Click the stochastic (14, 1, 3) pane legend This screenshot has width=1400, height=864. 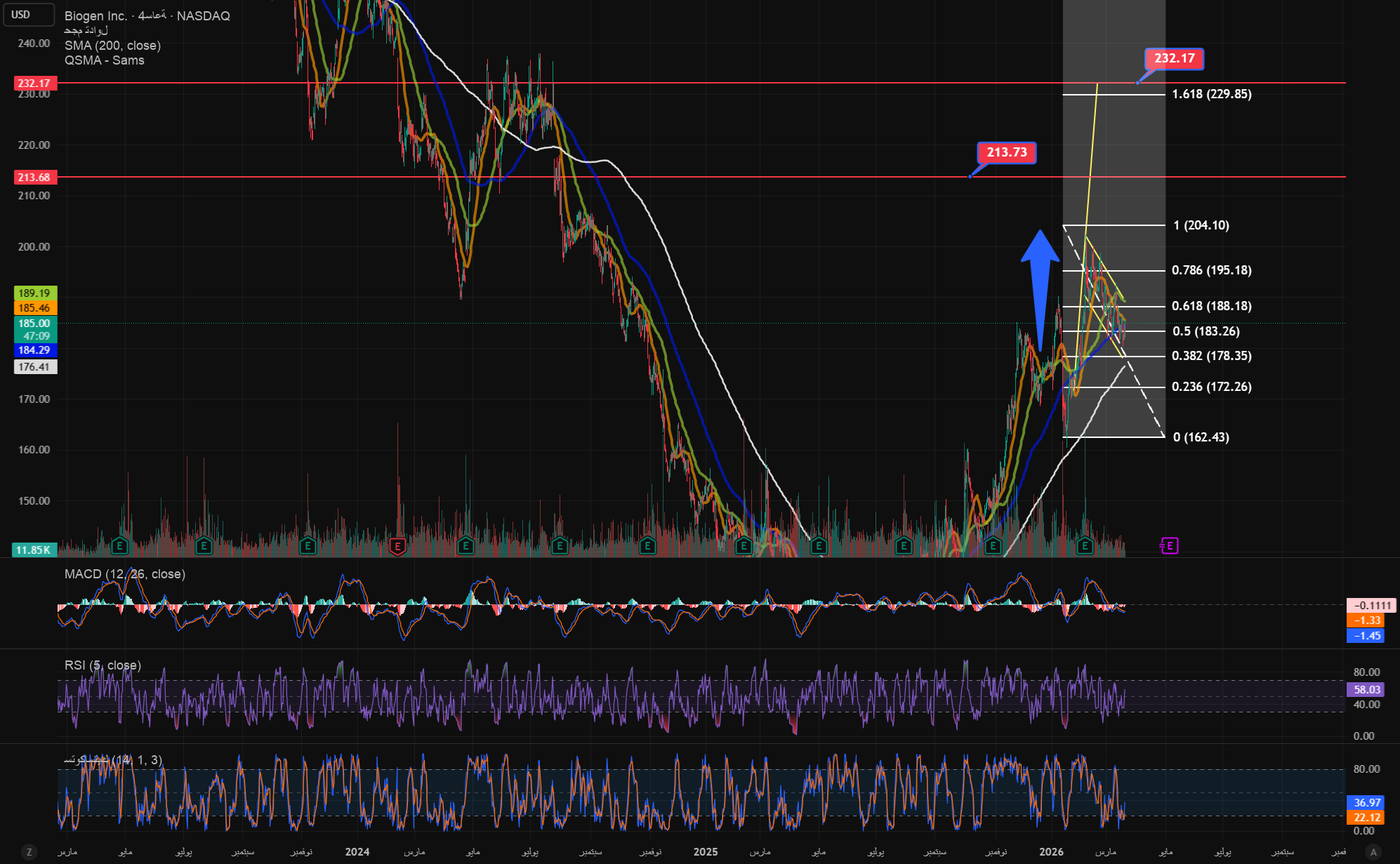coord(112,760)
